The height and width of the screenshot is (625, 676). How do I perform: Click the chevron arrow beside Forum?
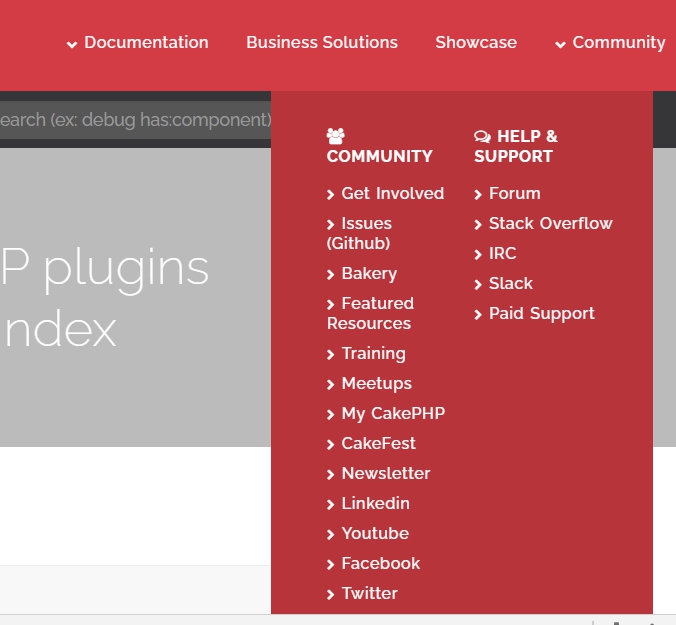point(478,195)
